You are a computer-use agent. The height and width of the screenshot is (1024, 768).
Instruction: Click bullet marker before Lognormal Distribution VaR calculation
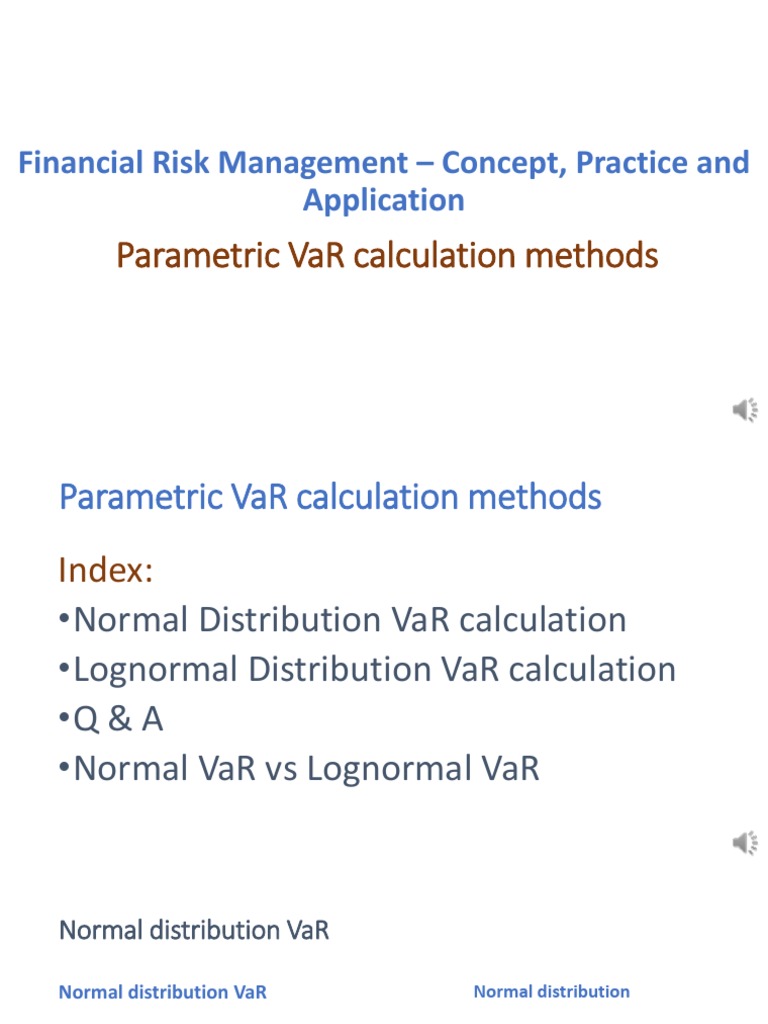coord(64,669)
